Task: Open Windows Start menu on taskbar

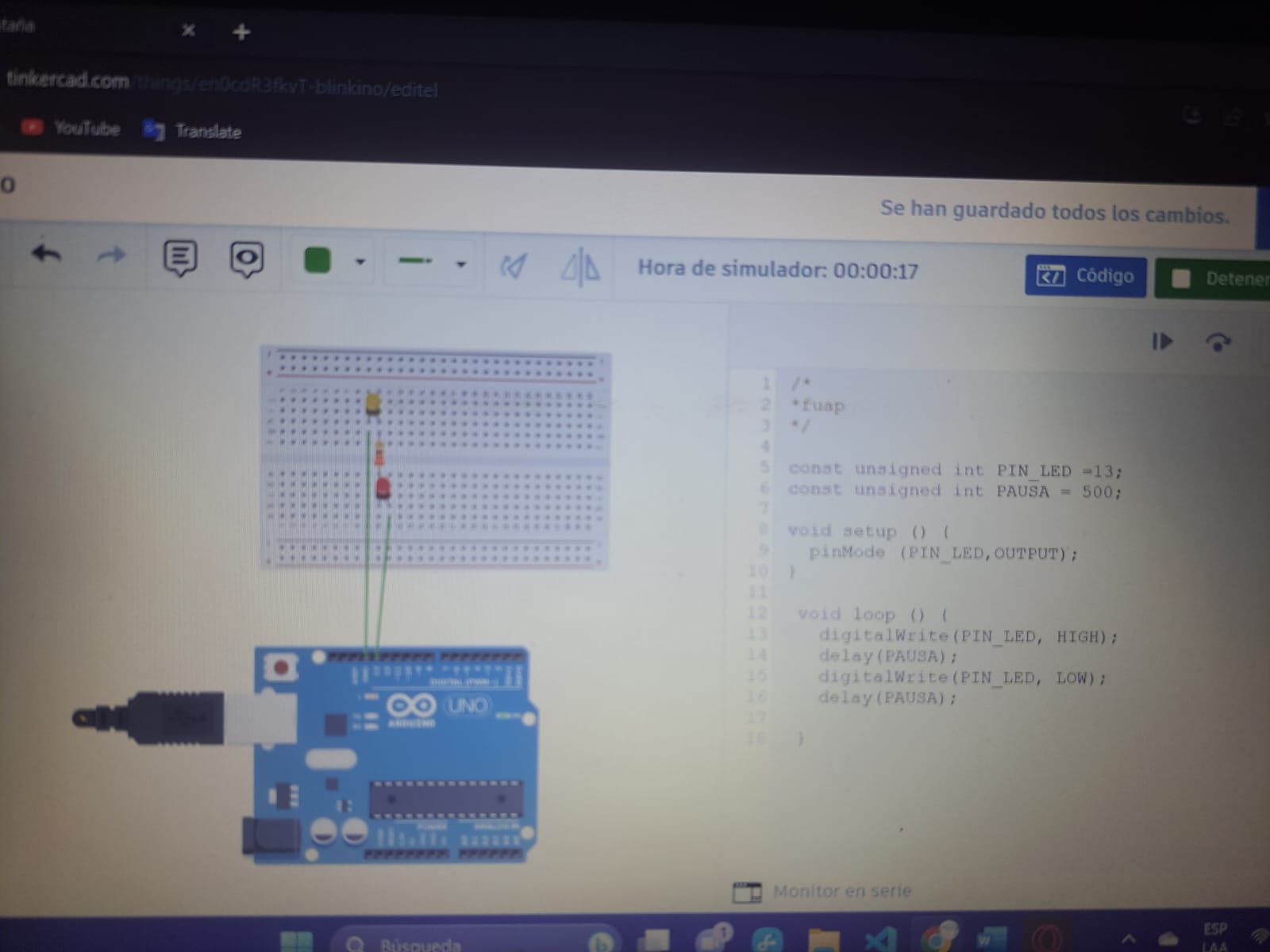Action: (x=297, y=942)
